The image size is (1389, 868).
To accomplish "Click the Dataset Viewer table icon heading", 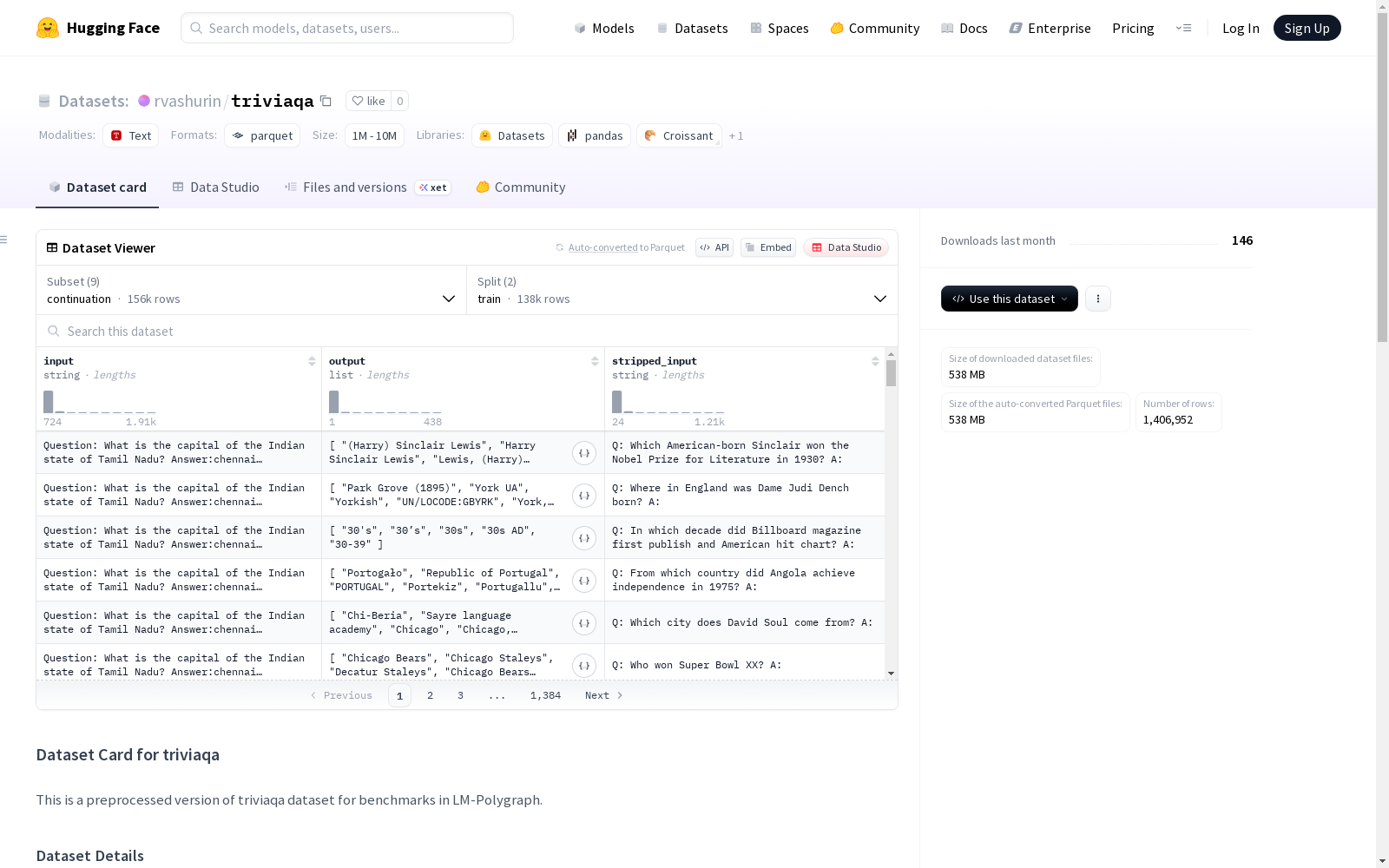I will pyautogui.click(x=101, y=247).
